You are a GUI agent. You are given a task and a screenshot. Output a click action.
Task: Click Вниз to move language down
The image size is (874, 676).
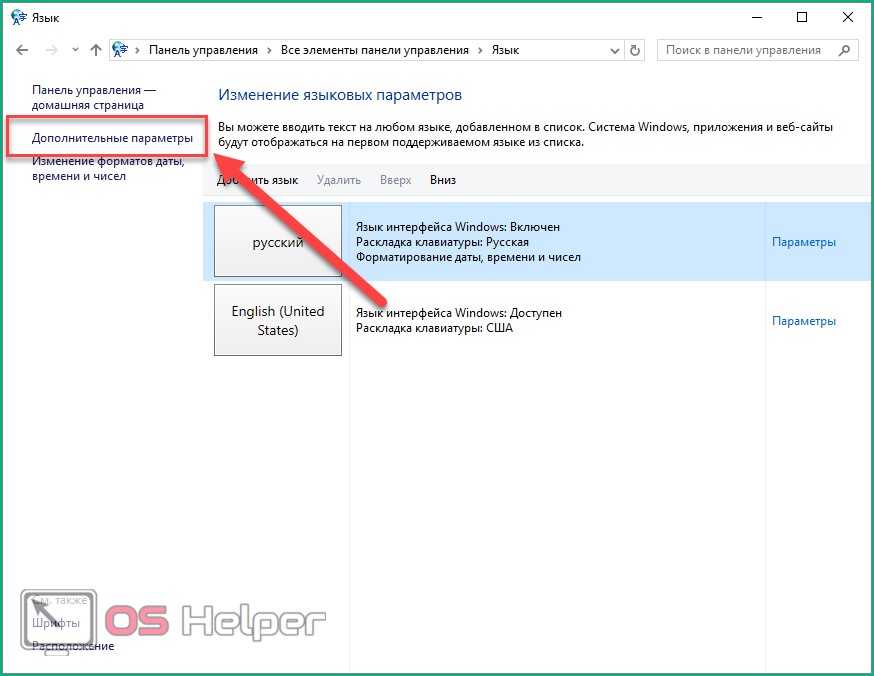point(443,180)
